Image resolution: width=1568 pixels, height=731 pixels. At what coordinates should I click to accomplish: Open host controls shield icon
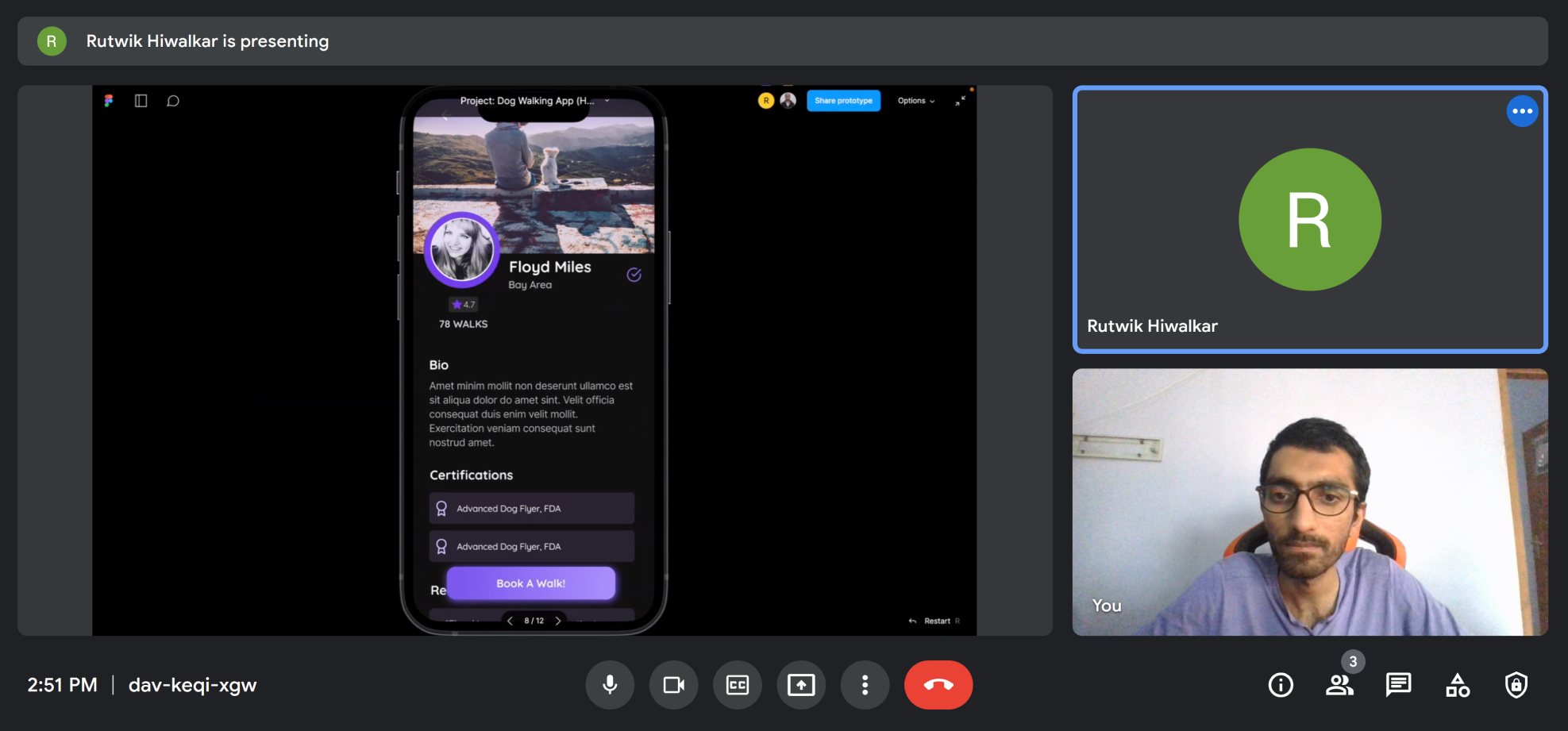(x=1516, y=685)
